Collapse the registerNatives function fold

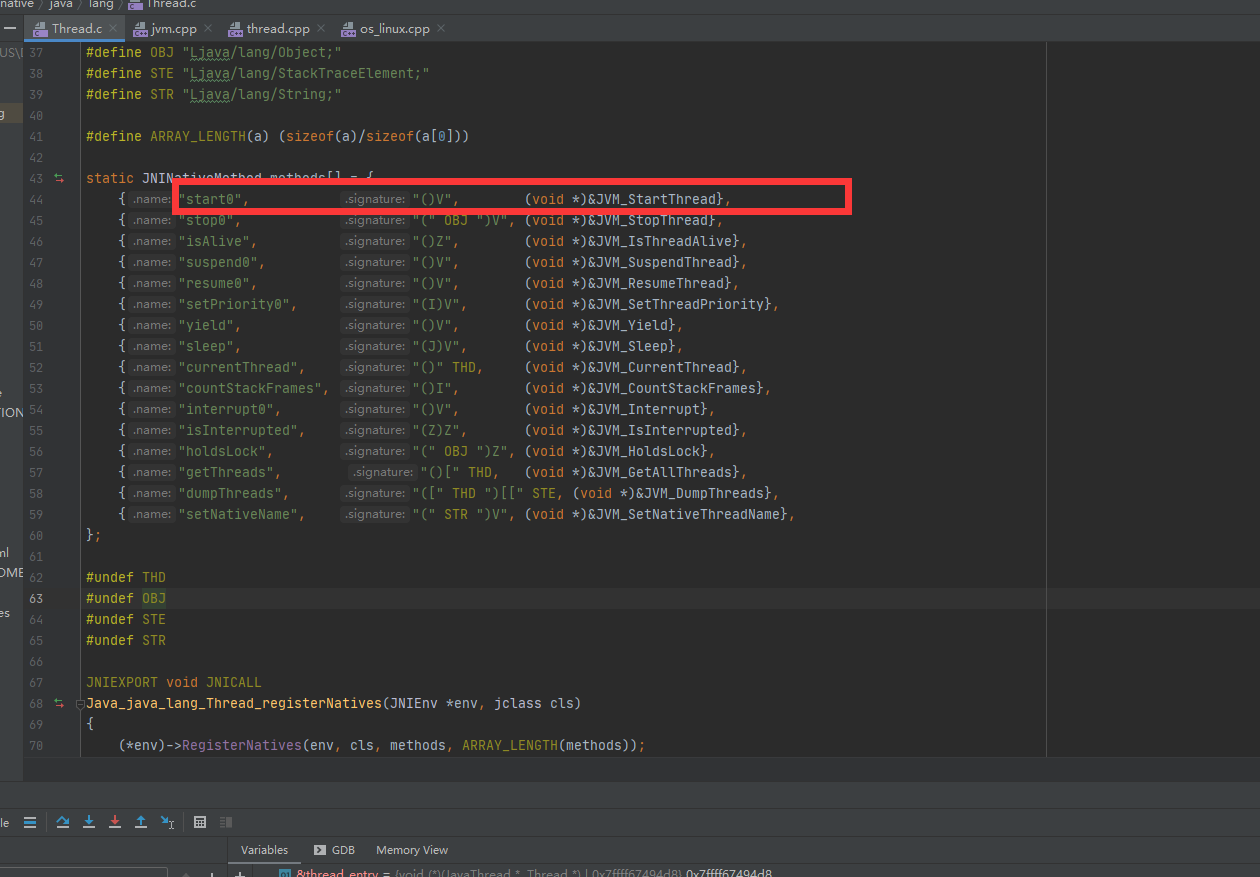[x=78, y=703]
